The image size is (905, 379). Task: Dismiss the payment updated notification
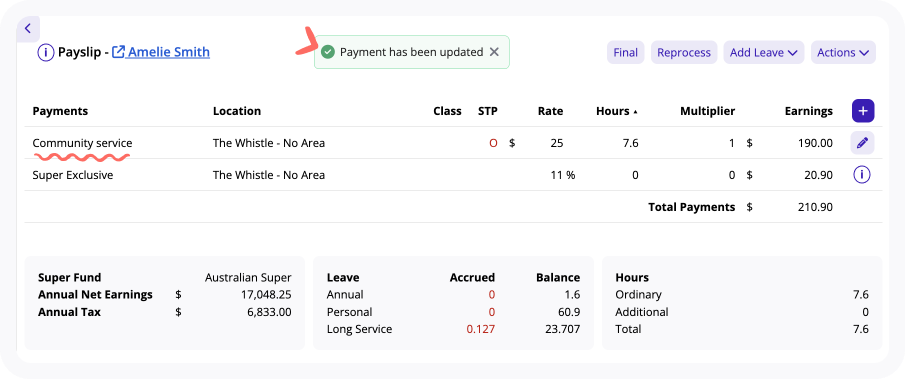point(494,52)
